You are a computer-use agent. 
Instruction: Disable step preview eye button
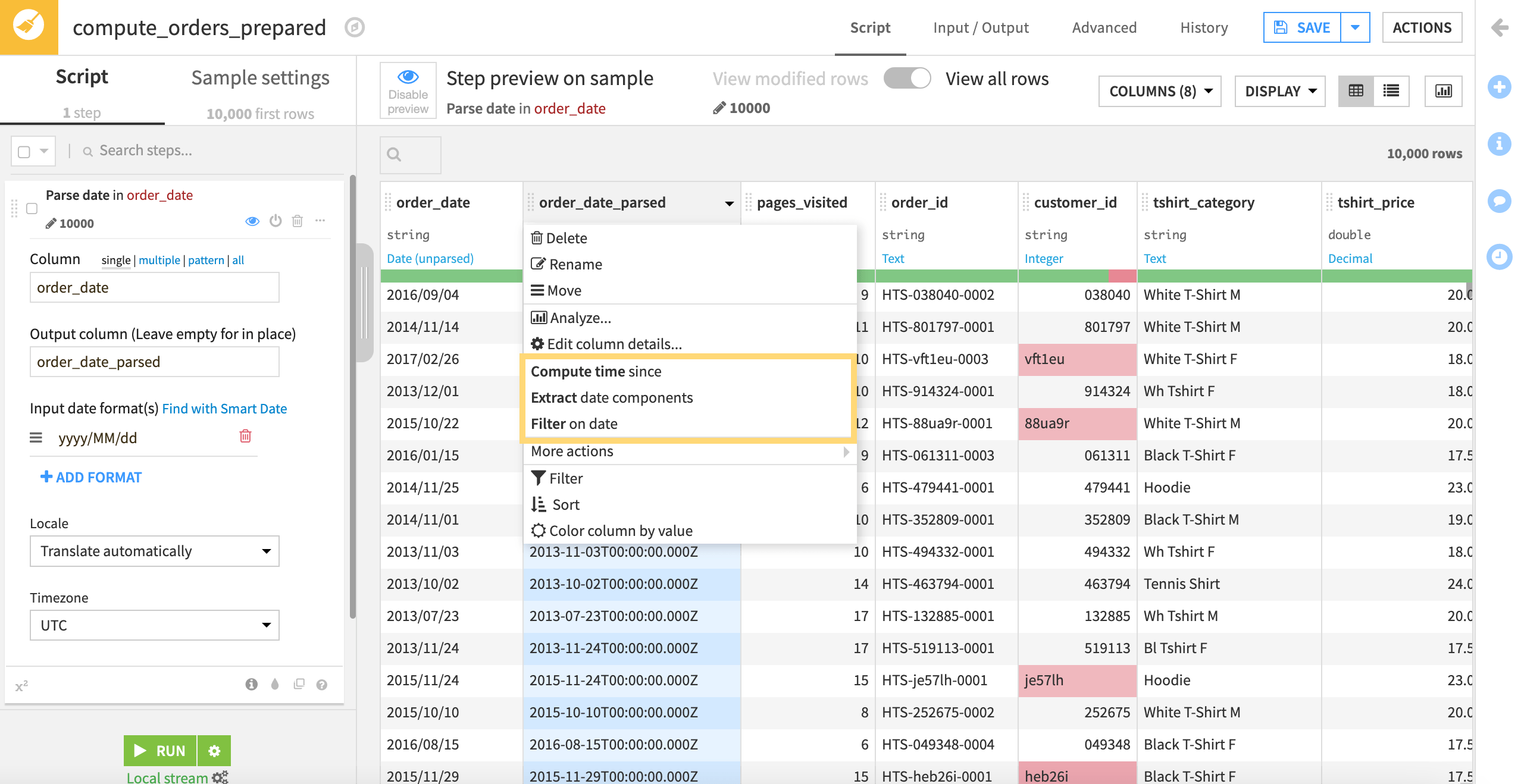coord(408,91)
